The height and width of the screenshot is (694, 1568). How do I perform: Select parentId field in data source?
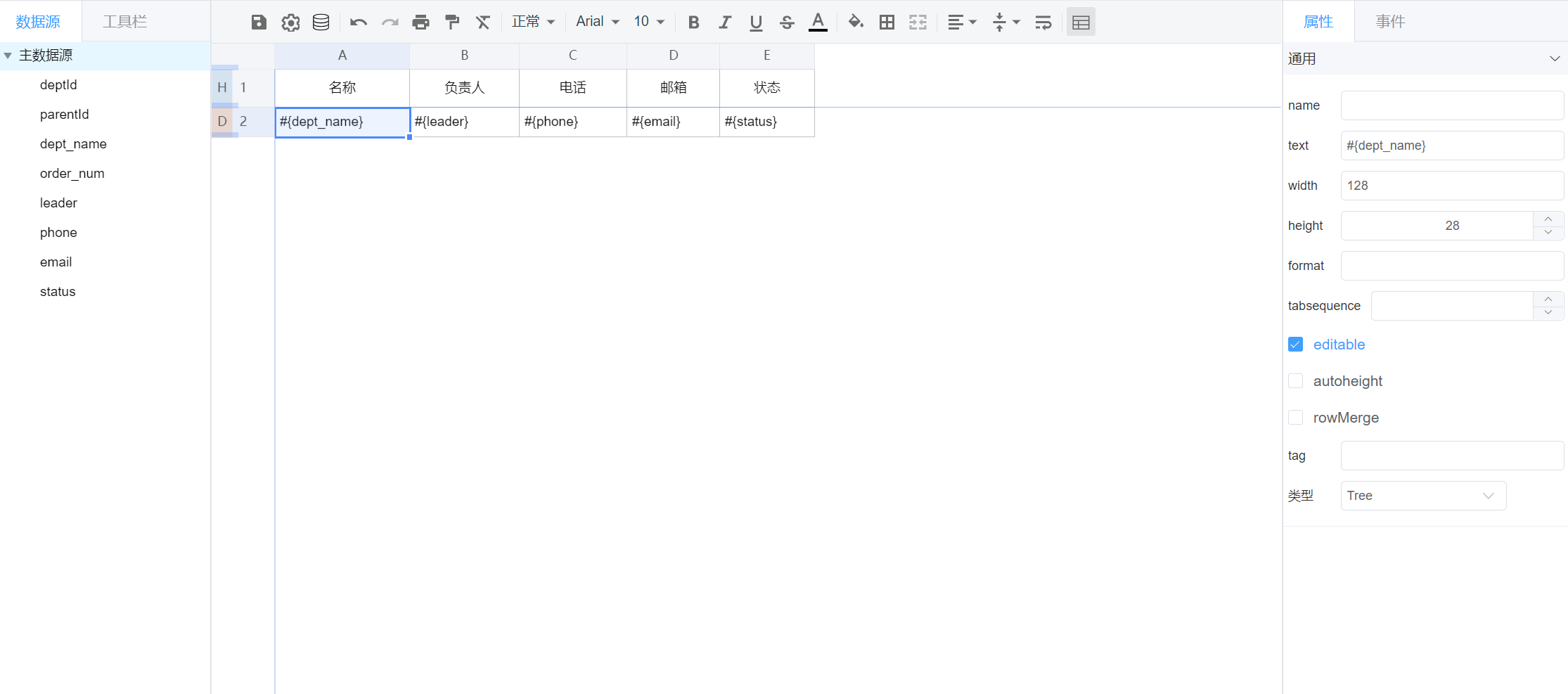click(x=64, y=115)
